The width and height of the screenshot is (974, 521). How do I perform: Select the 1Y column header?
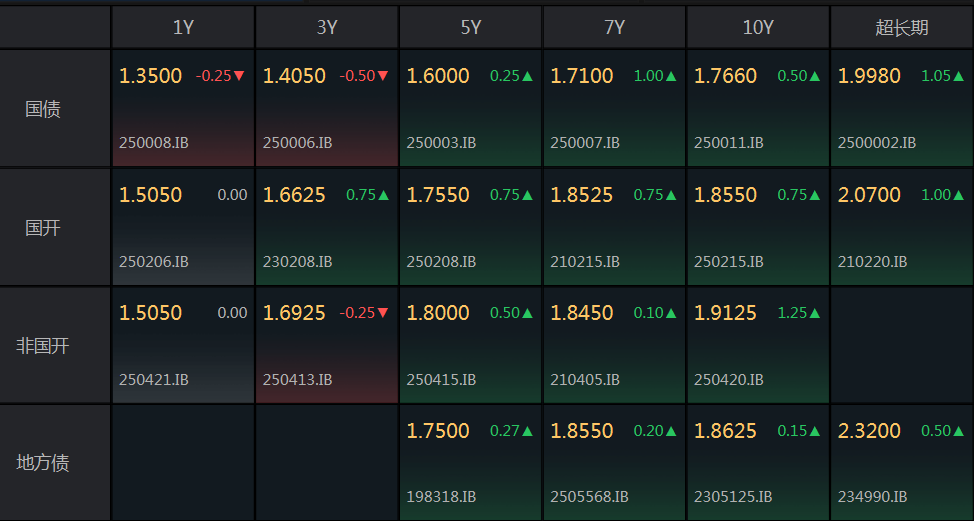pos(183,27)
